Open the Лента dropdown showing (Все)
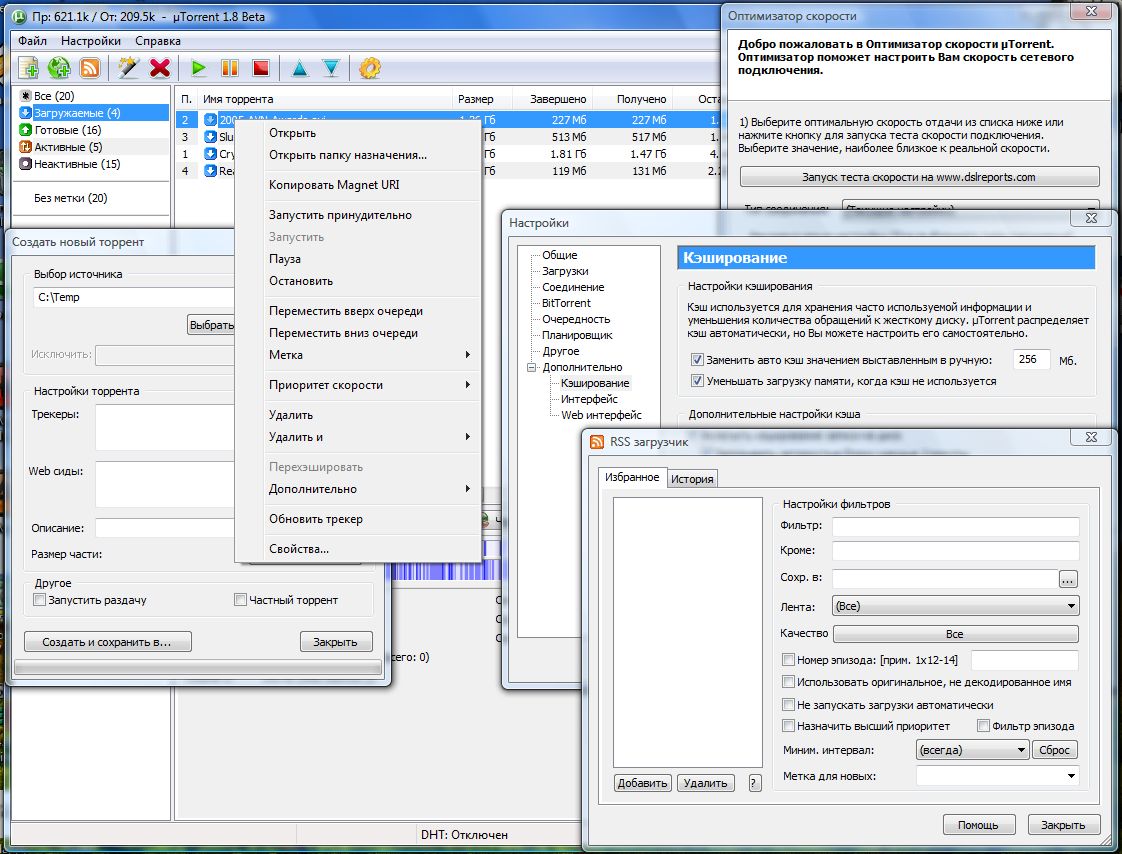Image resolution: width=1122 pixels, height=854 pixels. pyautogui.click(x=955, y=606)
